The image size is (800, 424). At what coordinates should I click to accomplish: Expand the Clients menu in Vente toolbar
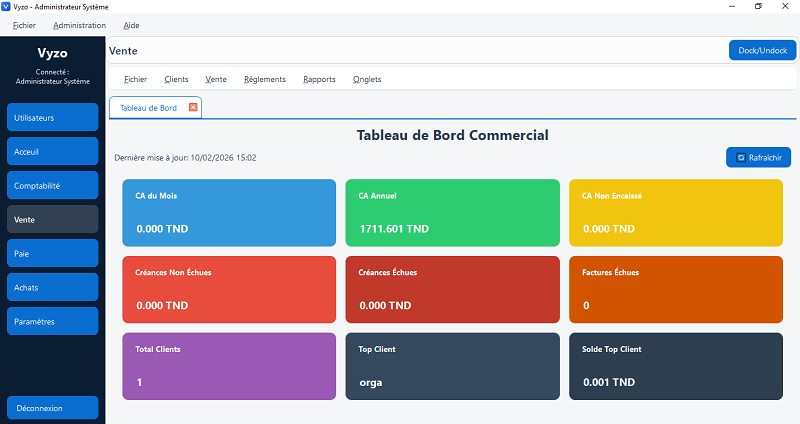click(176, 79)
